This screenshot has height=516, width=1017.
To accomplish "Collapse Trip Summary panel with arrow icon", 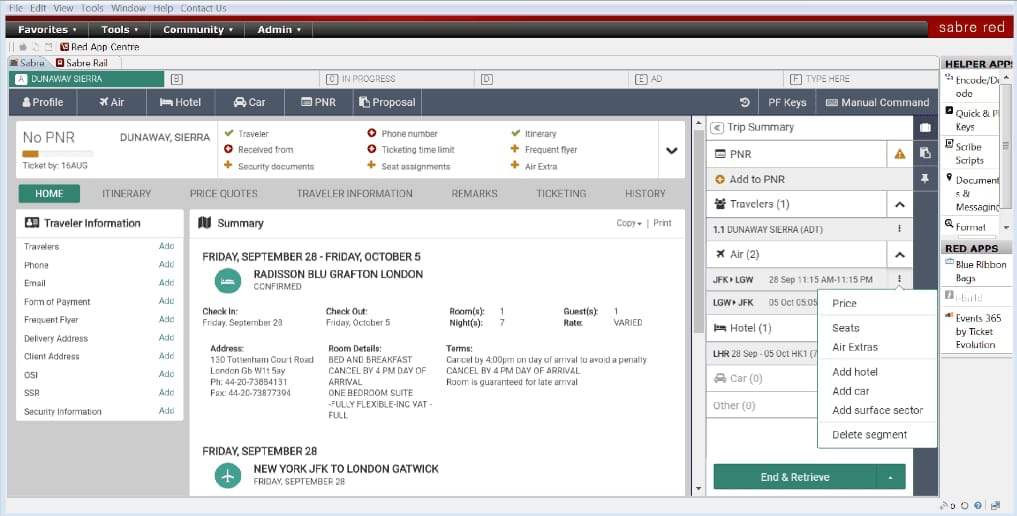I will pyautogui.click(x=717, y=128).
